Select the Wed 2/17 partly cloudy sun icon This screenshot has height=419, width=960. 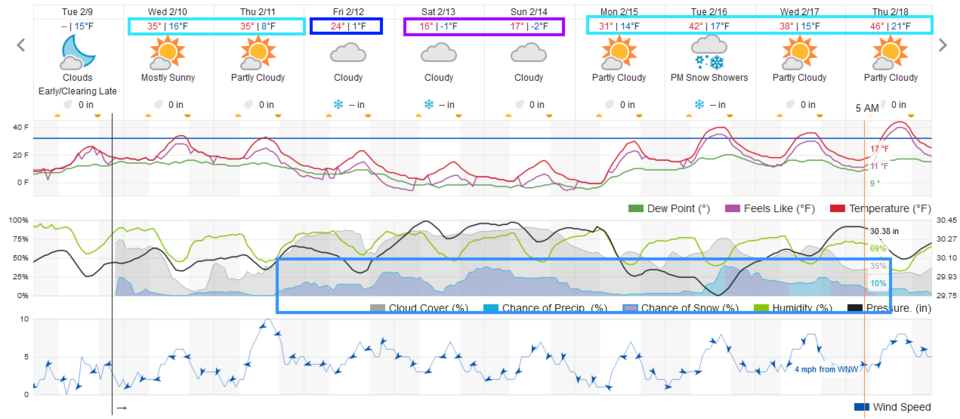pos(800,53)
